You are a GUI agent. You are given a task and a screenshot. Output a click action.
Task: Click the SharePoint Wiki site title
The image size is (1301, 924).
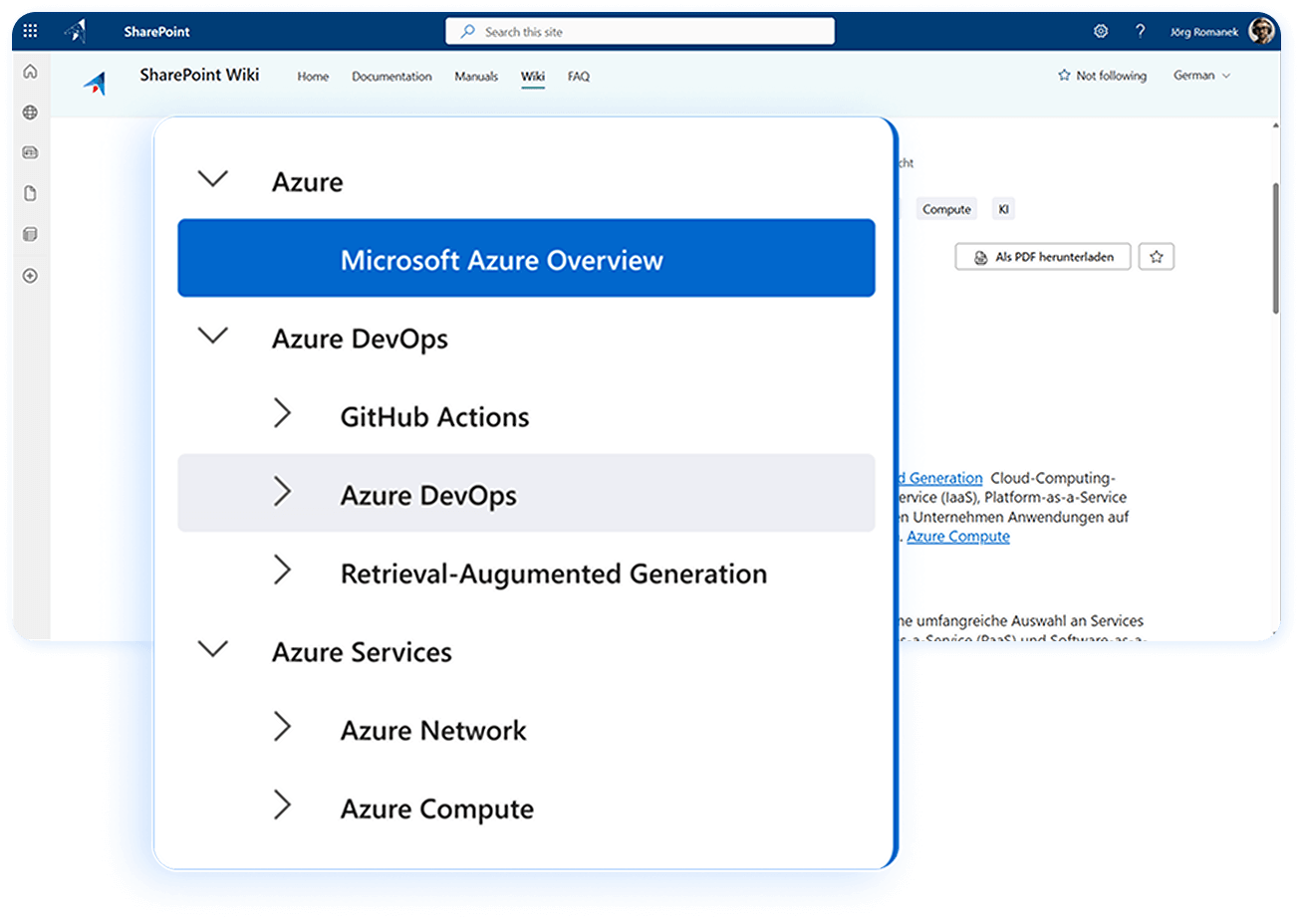point(199,75)
